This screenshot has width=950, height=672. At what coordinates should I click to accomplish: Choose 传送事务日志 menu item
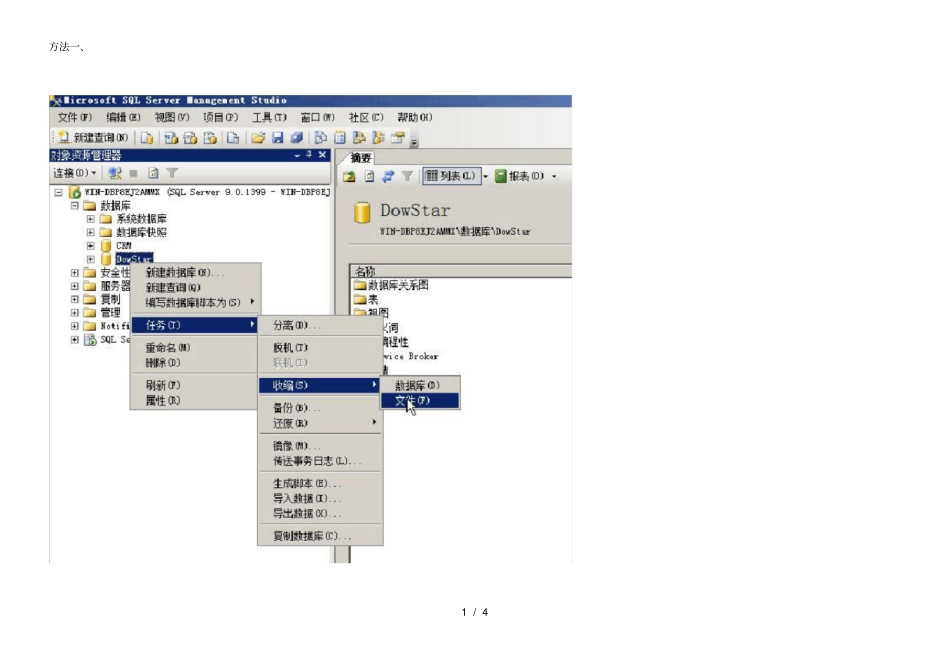click(x=320, y=461)
